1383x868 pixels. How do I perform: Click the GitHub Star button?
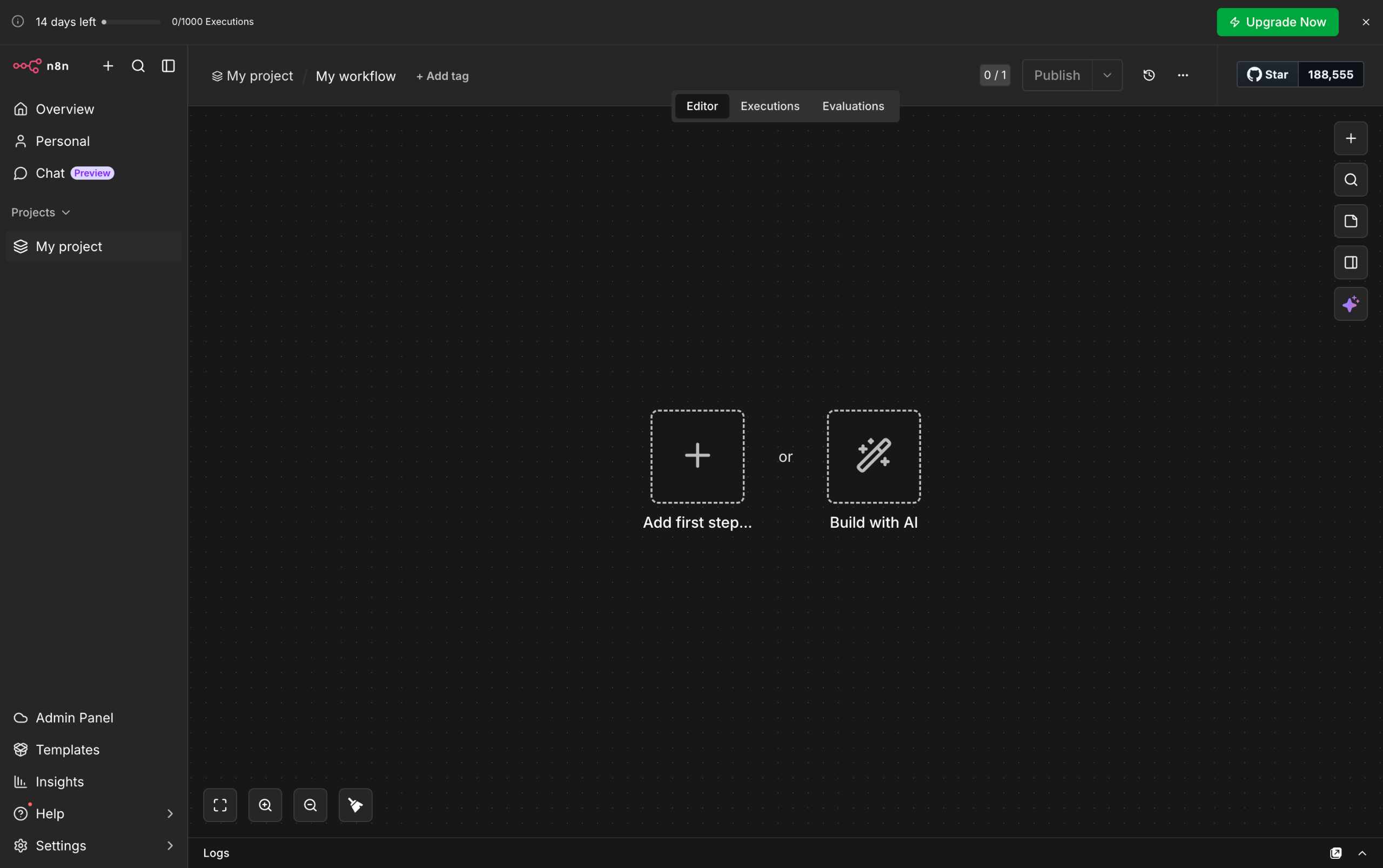1267,75
